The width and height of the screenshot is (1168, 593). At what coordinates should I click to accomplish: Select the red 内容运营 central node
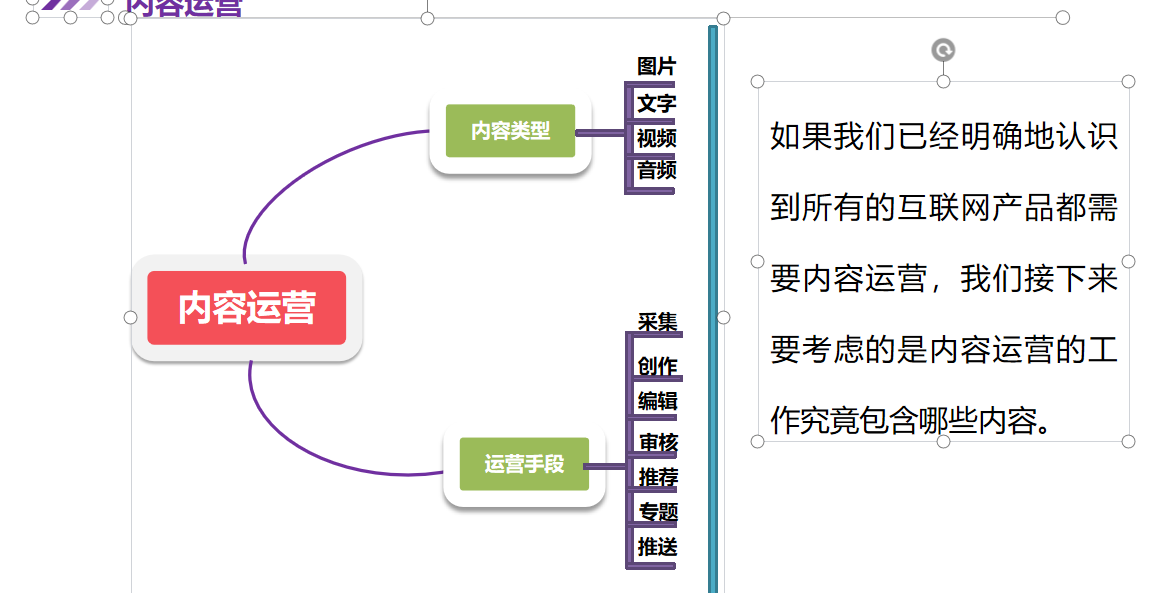[247, 308]
